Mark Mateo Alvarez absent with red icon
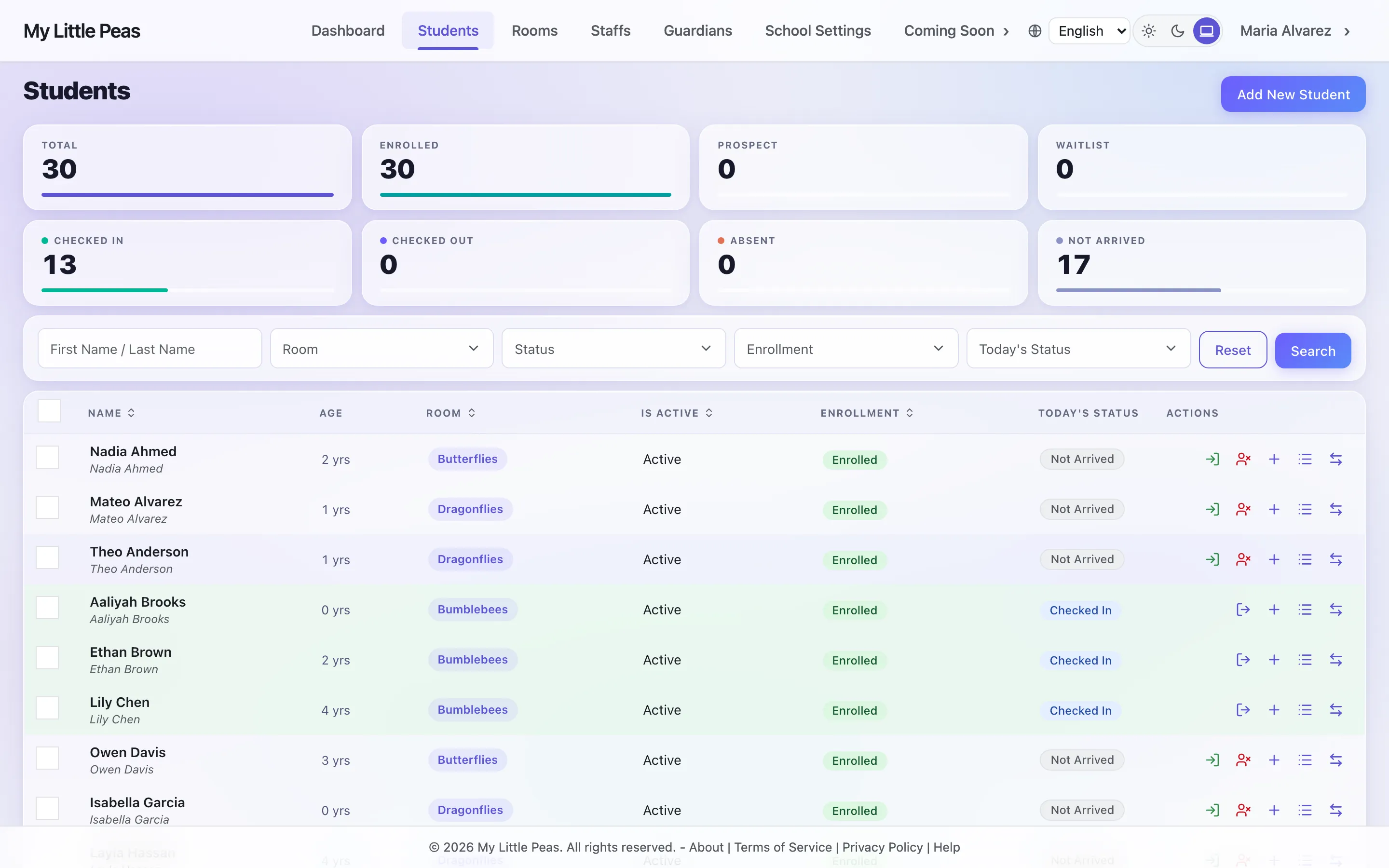The width and height of the screenshot is (1389, 868). tap(1243, 509)
